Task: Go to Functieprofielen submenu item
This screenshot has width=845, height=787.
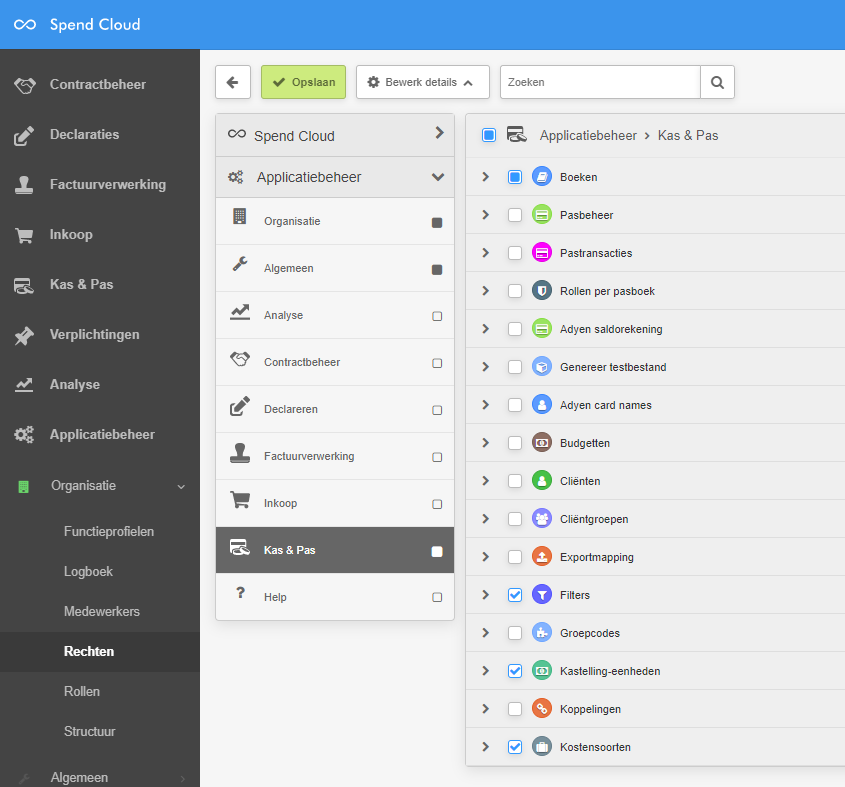Action: pyautogui.click(x=109, y=531)
